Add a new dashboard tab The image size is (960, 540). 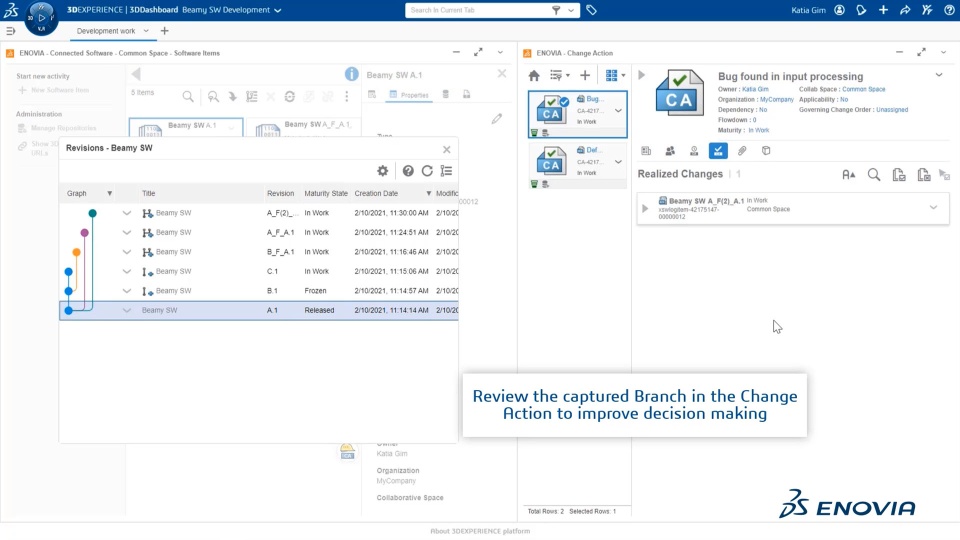164,31
